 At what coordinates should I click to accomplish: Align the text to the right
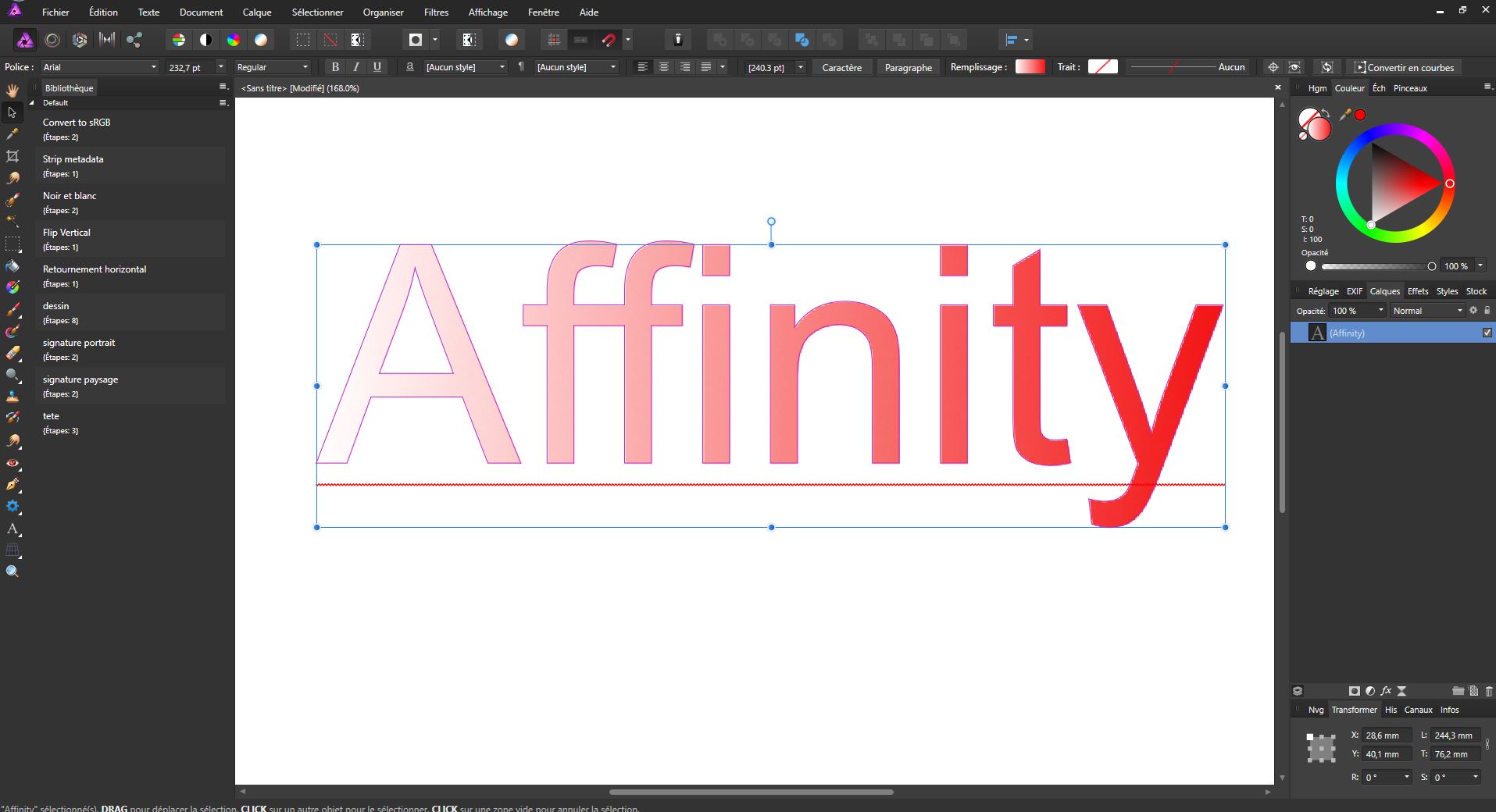click(x=685, y=67)
